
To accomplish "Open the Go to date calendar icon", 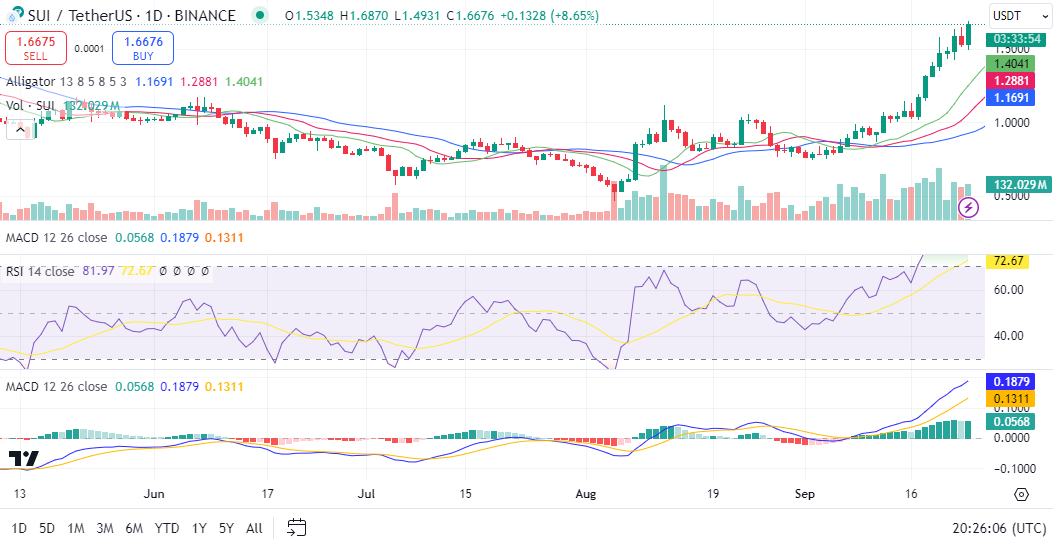I will (297, 528).
